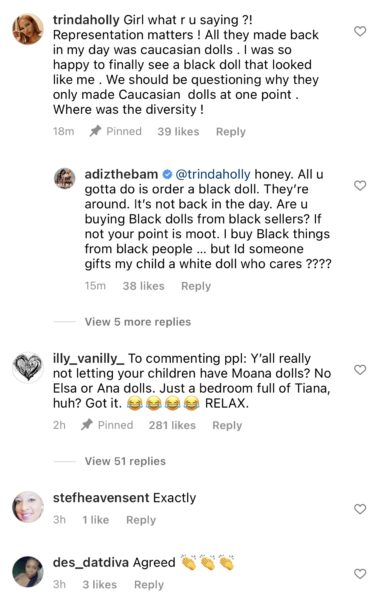Open stefheavensent's profile photo
The image size is (388, 600).
28,507
